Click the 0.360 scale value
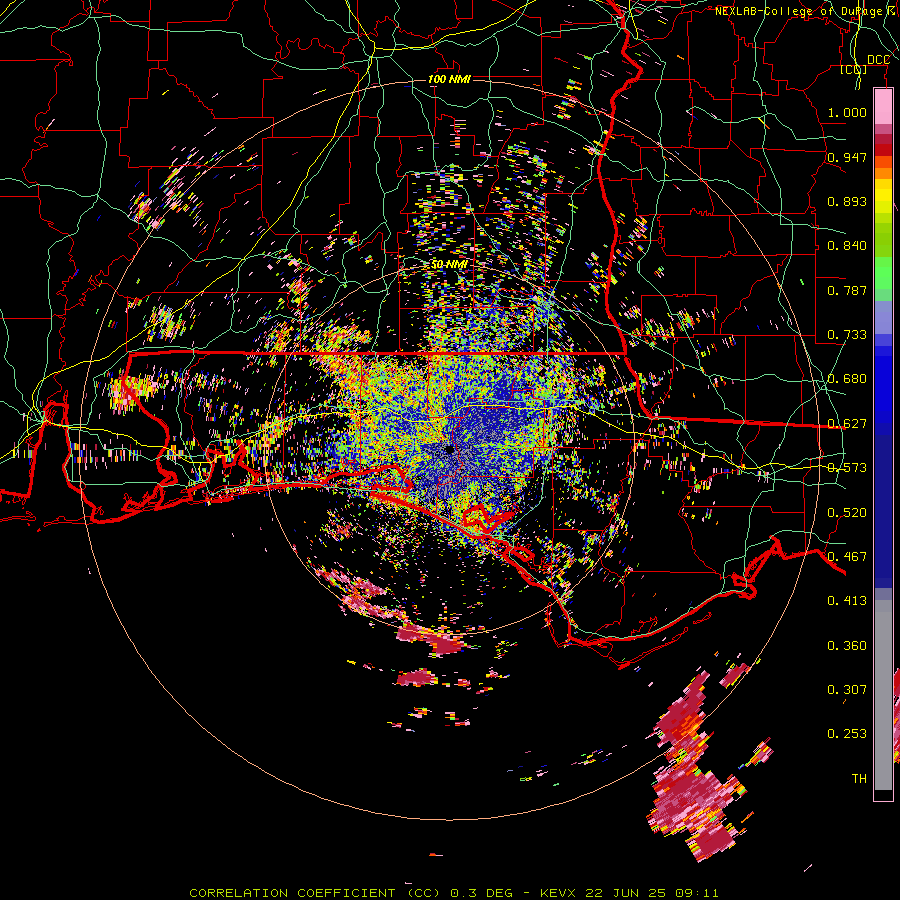The height and width of the screenshot is (900, 900). click(x=847, y=646)
